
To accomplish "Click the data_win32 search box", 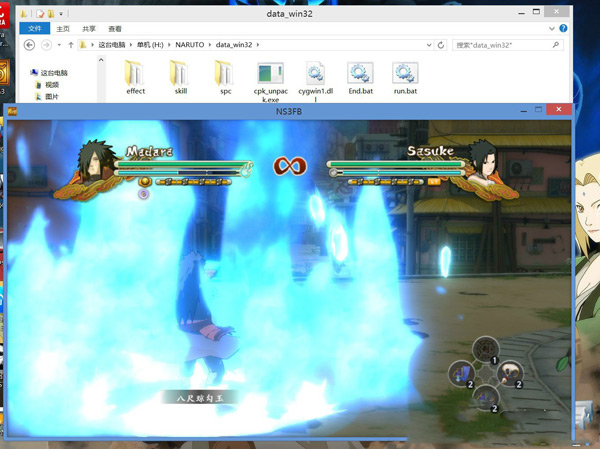I will tap(507, 45).
